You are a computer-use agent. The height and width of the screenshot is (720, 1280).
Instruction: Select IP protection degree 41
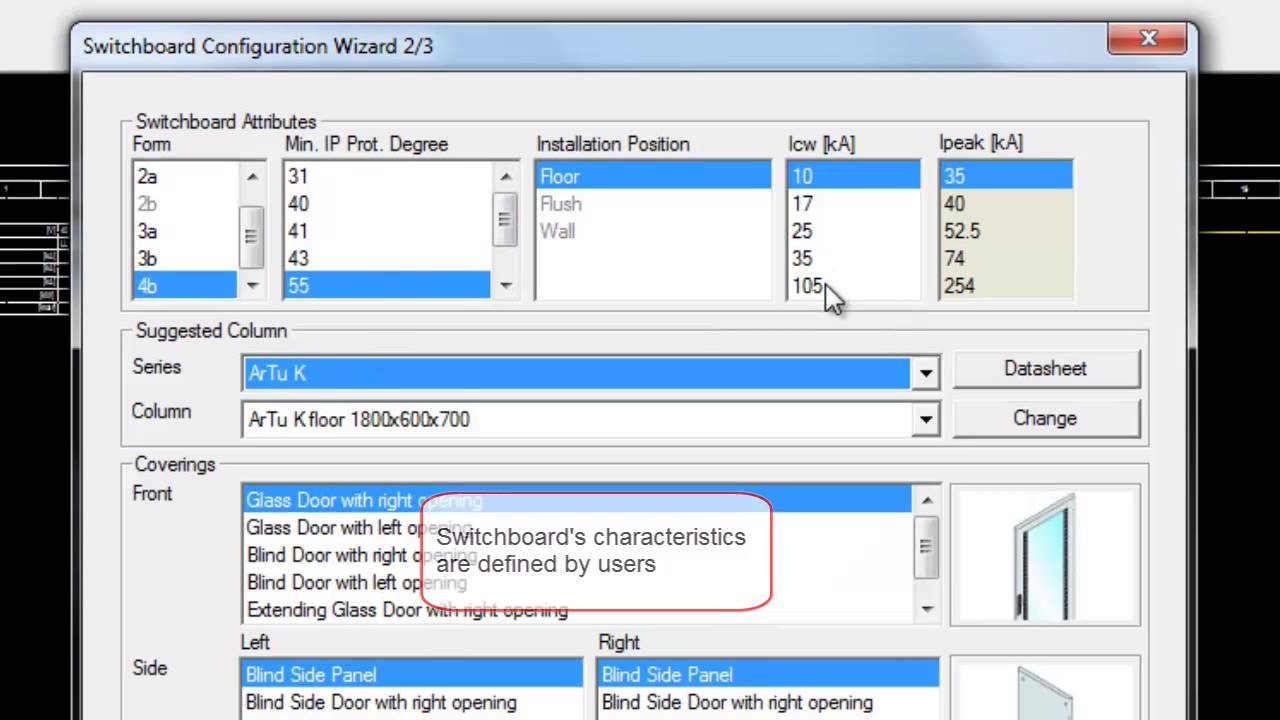coord(387,231)
